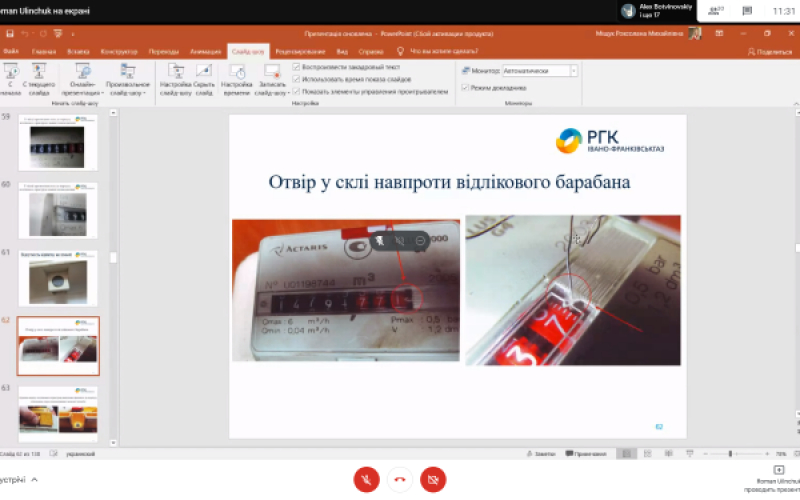800x500 pixels.
Task: Click the camera off button in Meet
Action: tap(433, 480)
